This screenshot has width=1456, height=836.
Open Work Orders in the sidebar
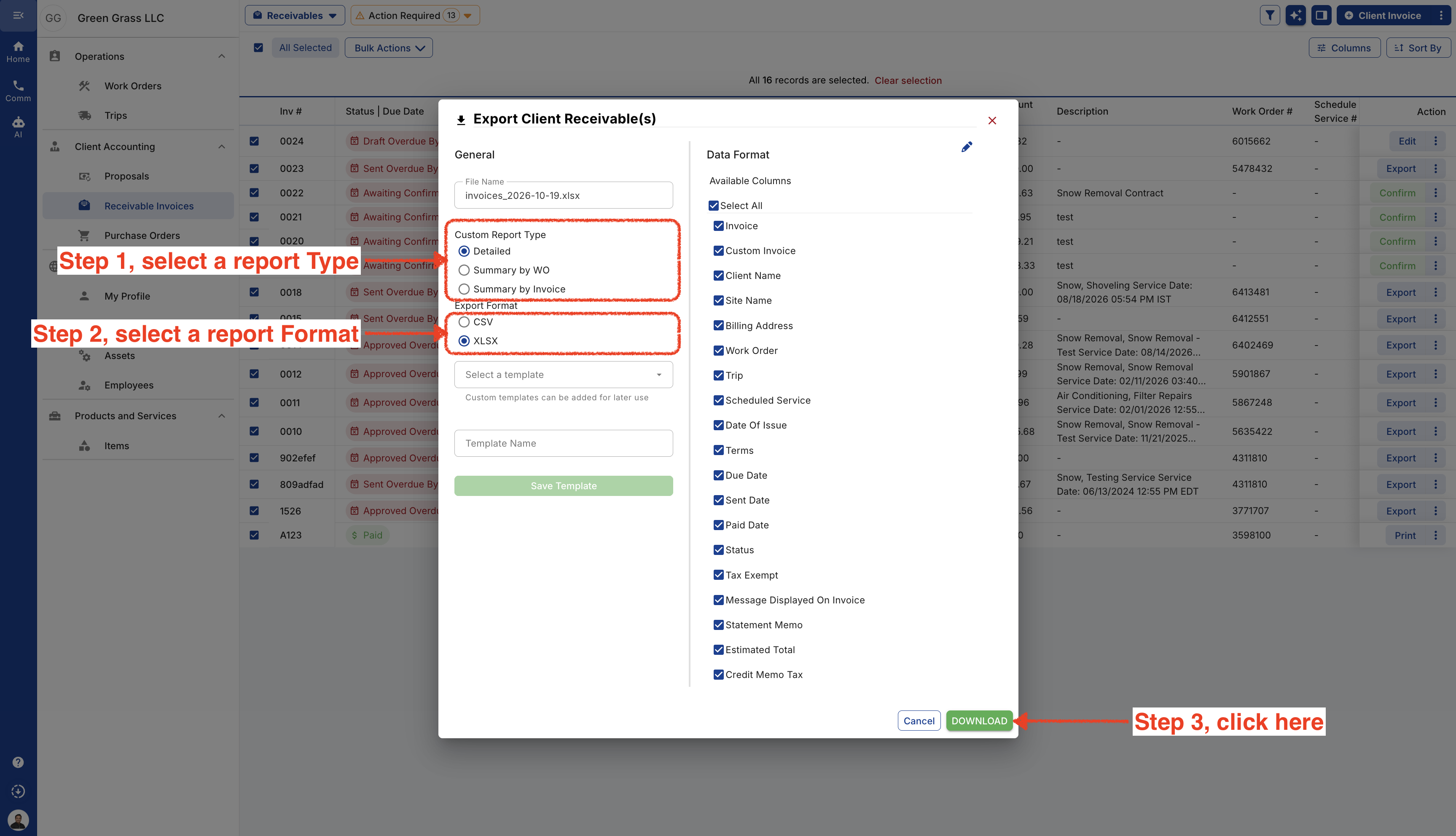(x=133, y=86)
